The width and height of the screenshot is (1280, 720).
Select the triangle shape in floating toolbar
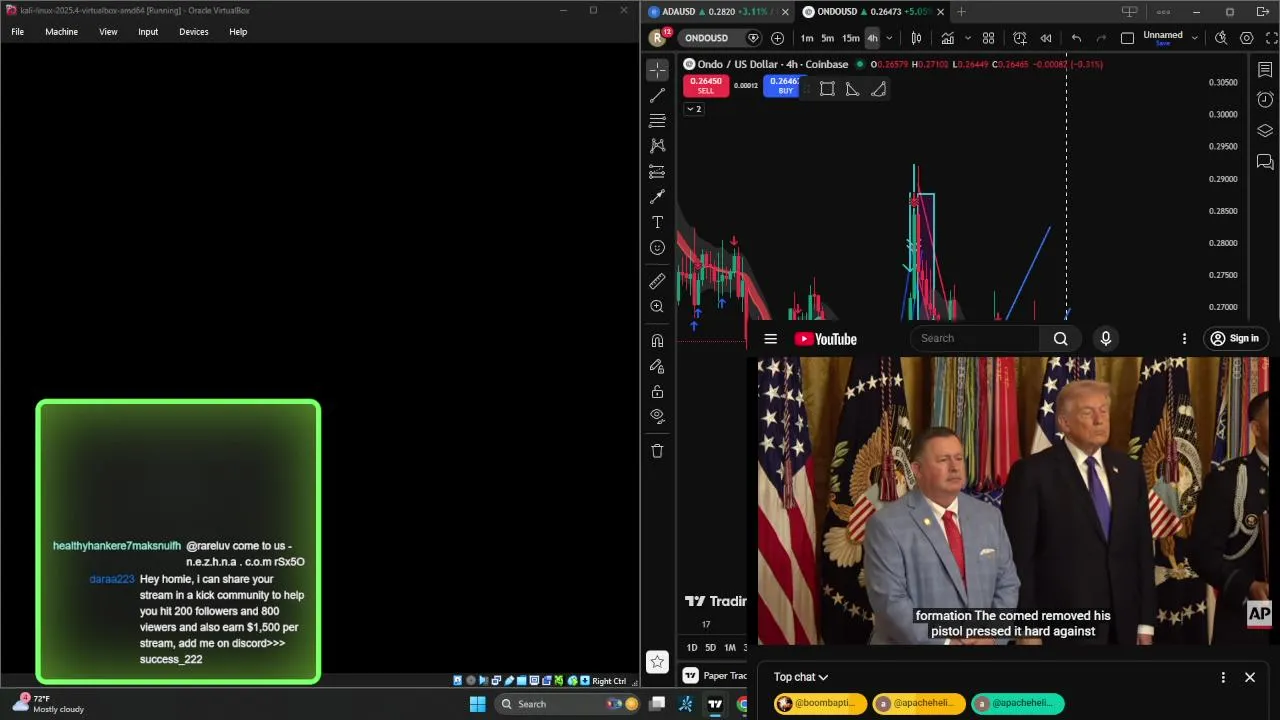[852, 89]
